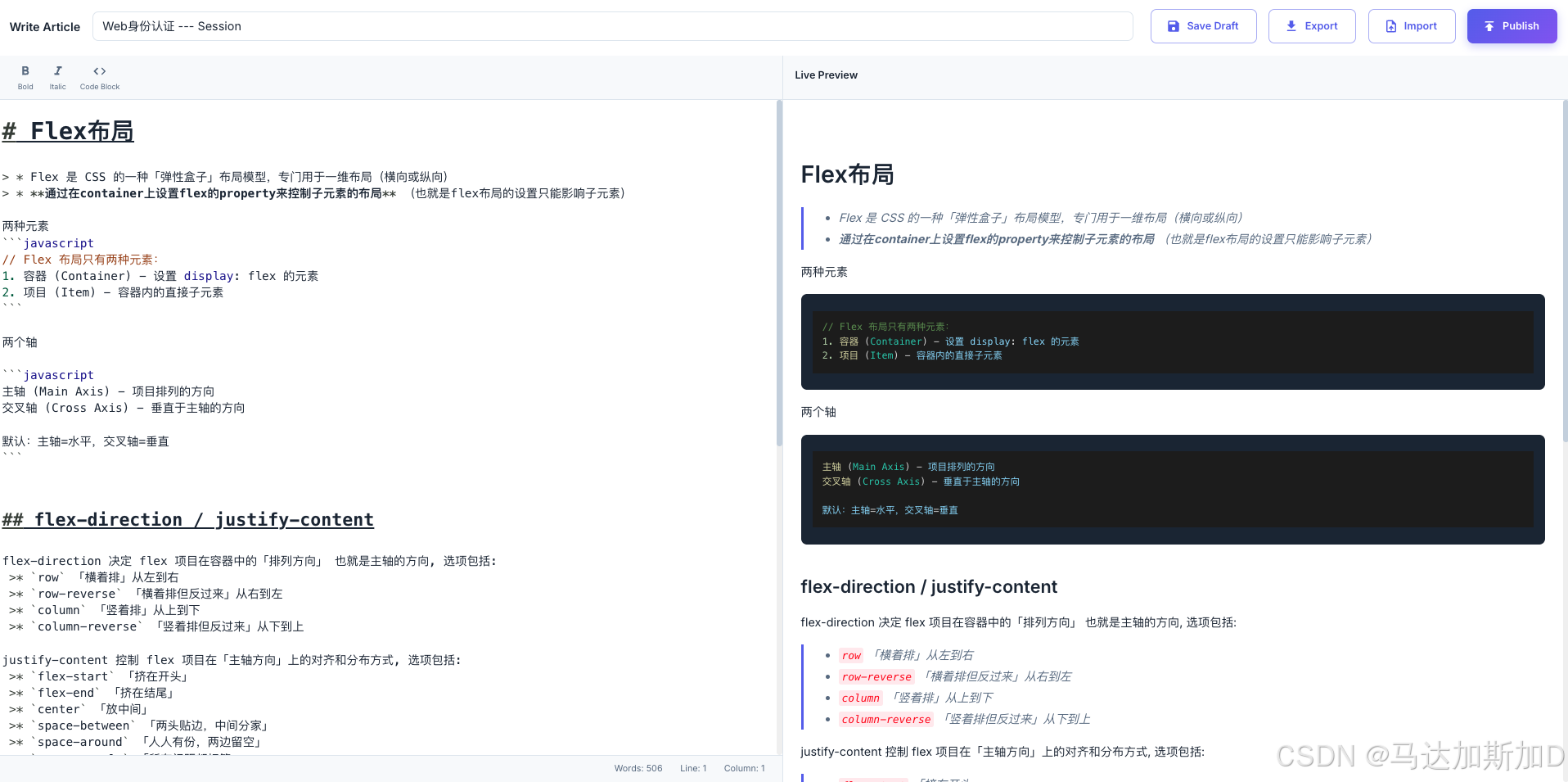Click the 'column' code tag in preview
Viewport: 1568px width, 782px height.
tap(861, 698)
